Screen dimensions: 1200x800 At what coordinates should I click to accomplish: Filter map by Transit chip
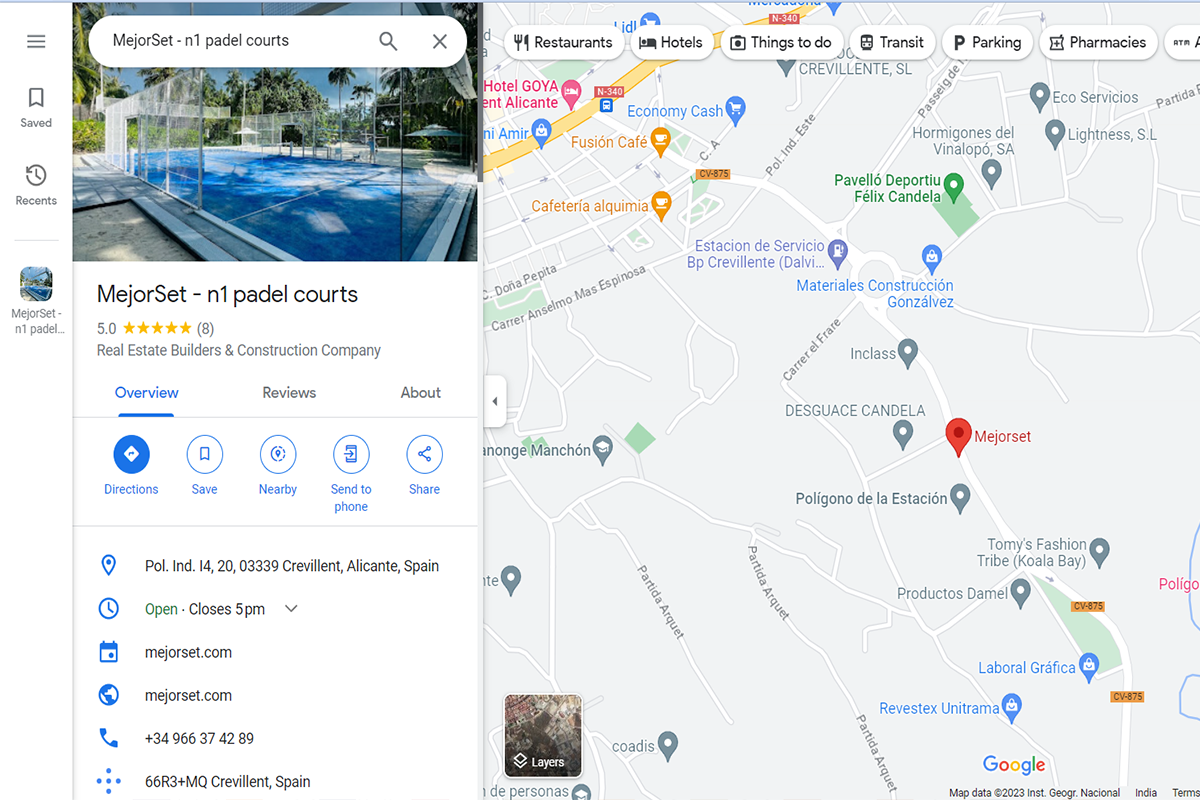tap(892, 42)
